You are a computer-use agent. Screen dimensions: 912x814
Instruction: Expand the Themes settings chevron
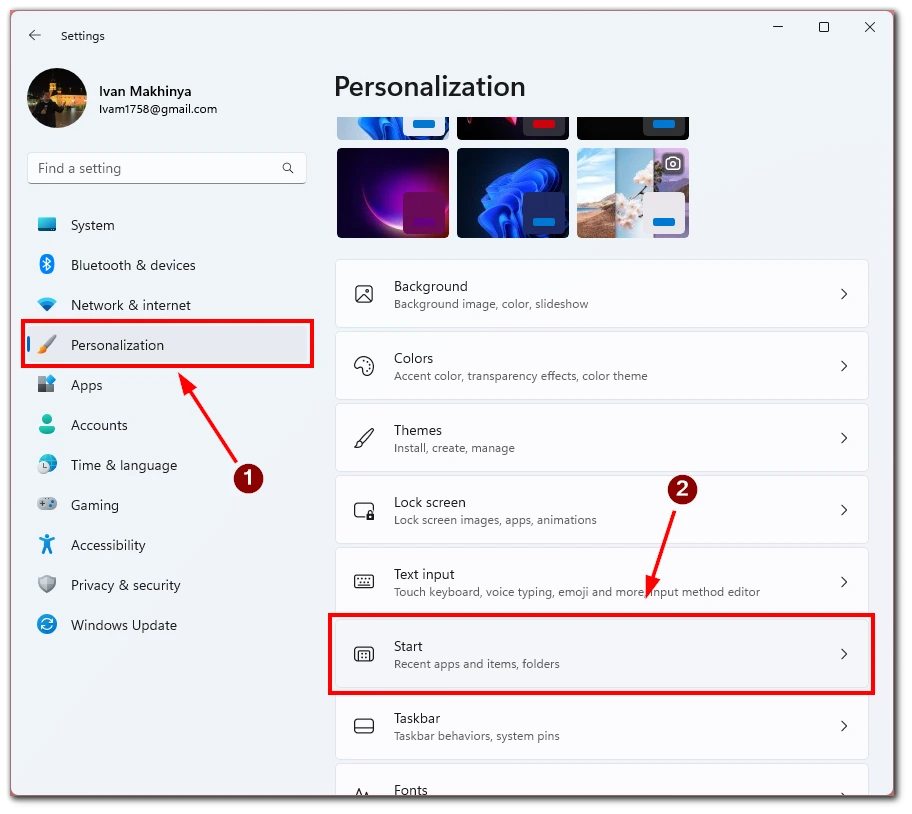tap(844, 438)
